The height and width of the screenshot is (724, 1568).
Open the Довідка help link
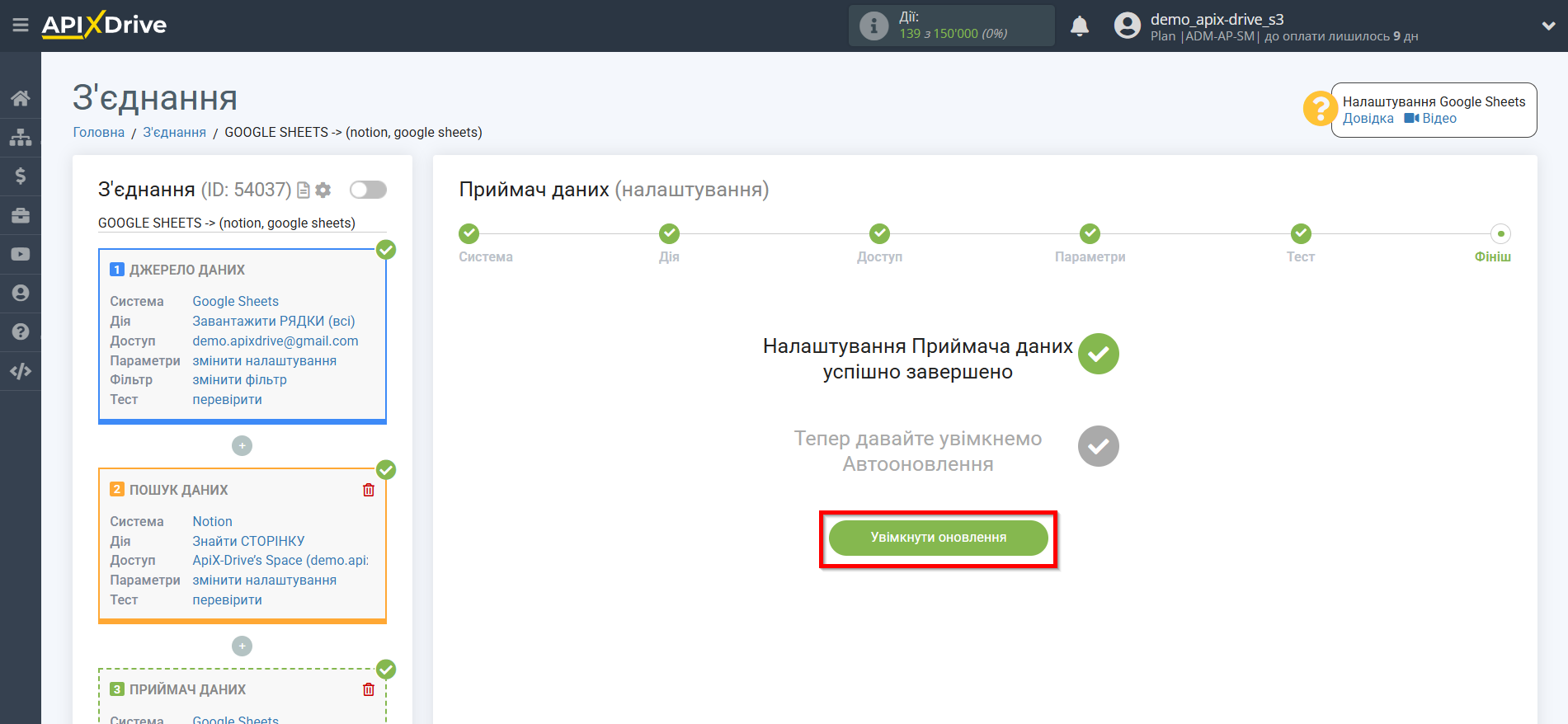(x=1368, y=119)
